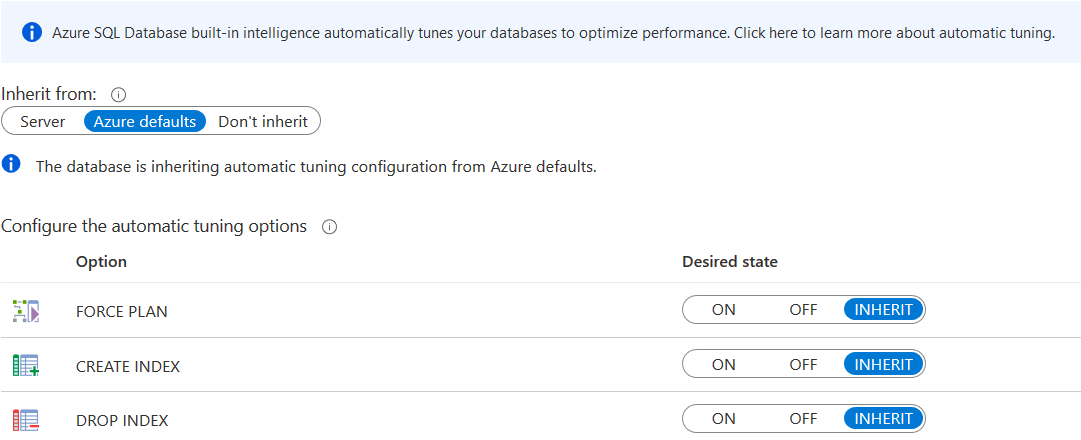The width and height of the screenshot is (1081, 440).
Task: Click info icon beside 'Configure the automatic tuning options'
Action: (329, 227)
